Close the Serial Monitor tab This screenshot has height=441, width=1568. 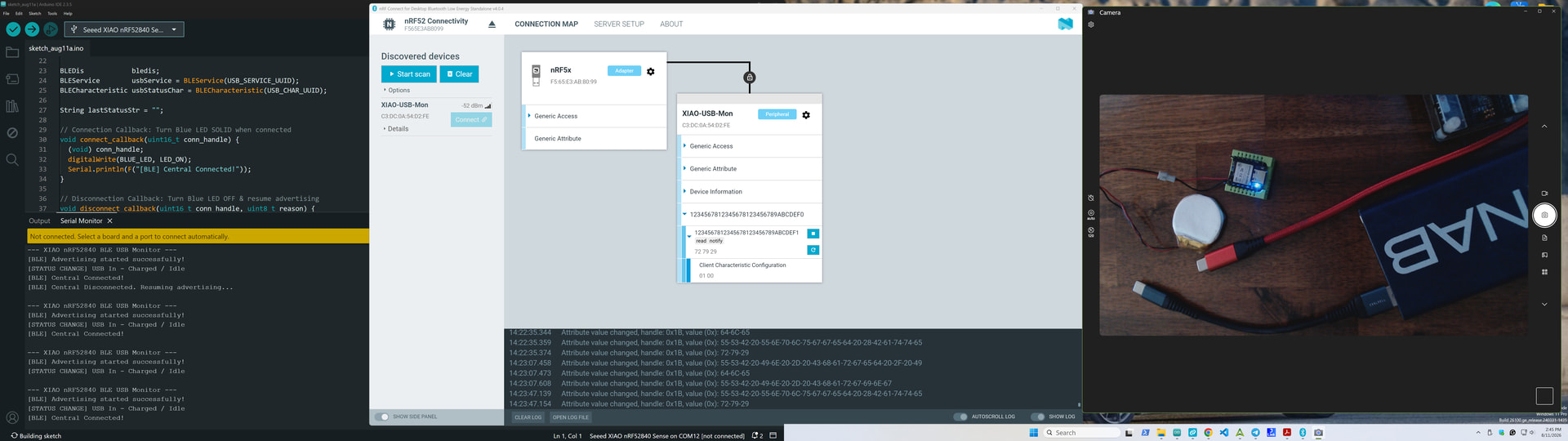click(x=109, y=220)
